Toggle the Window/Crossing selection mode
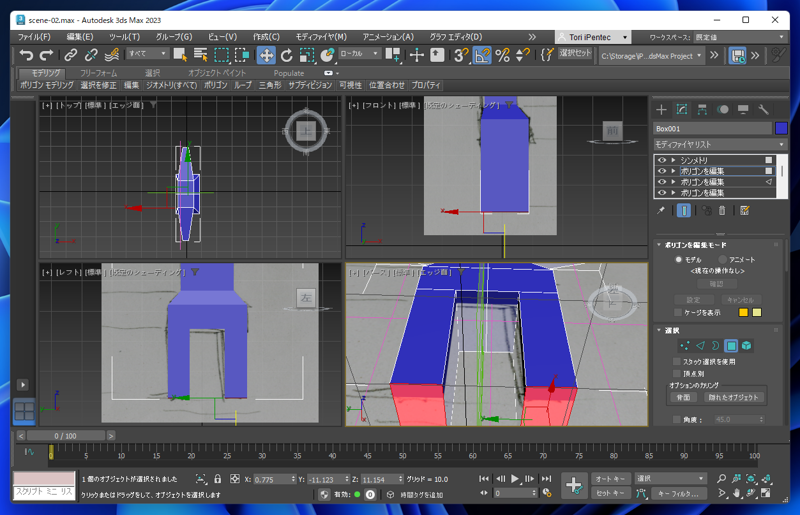The width and height of the screenshot is (800, 515). pos(242,55)
